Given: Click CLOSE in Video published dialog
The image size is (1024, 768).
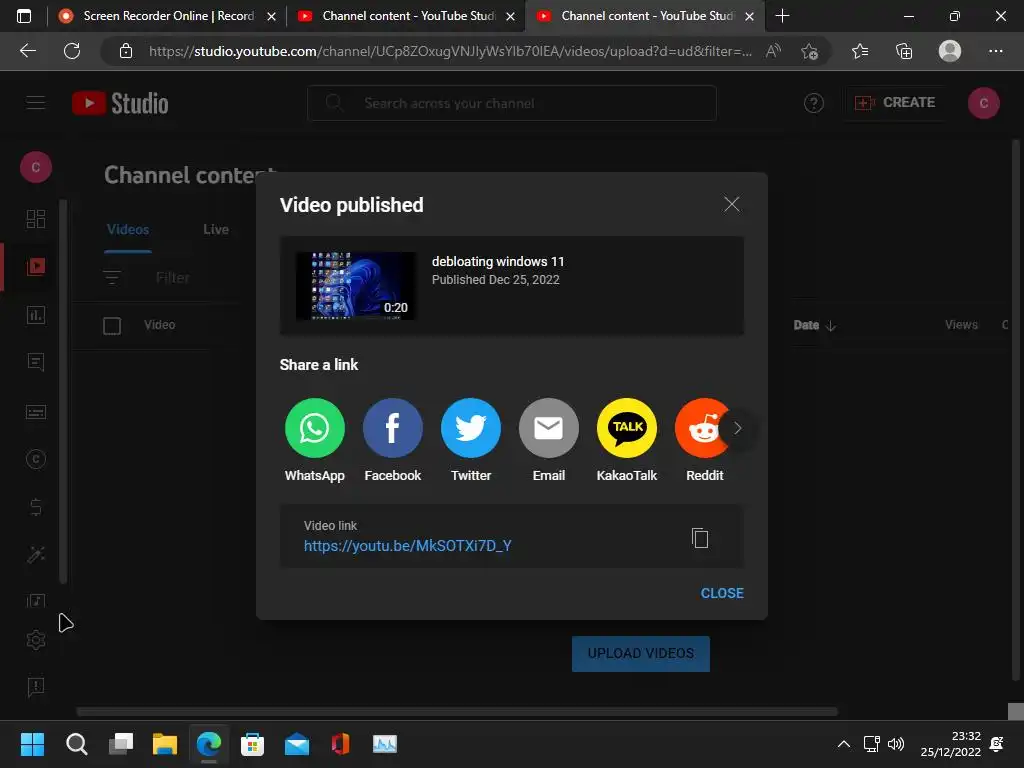Looking at the screenshot, I should pos(722,593).
